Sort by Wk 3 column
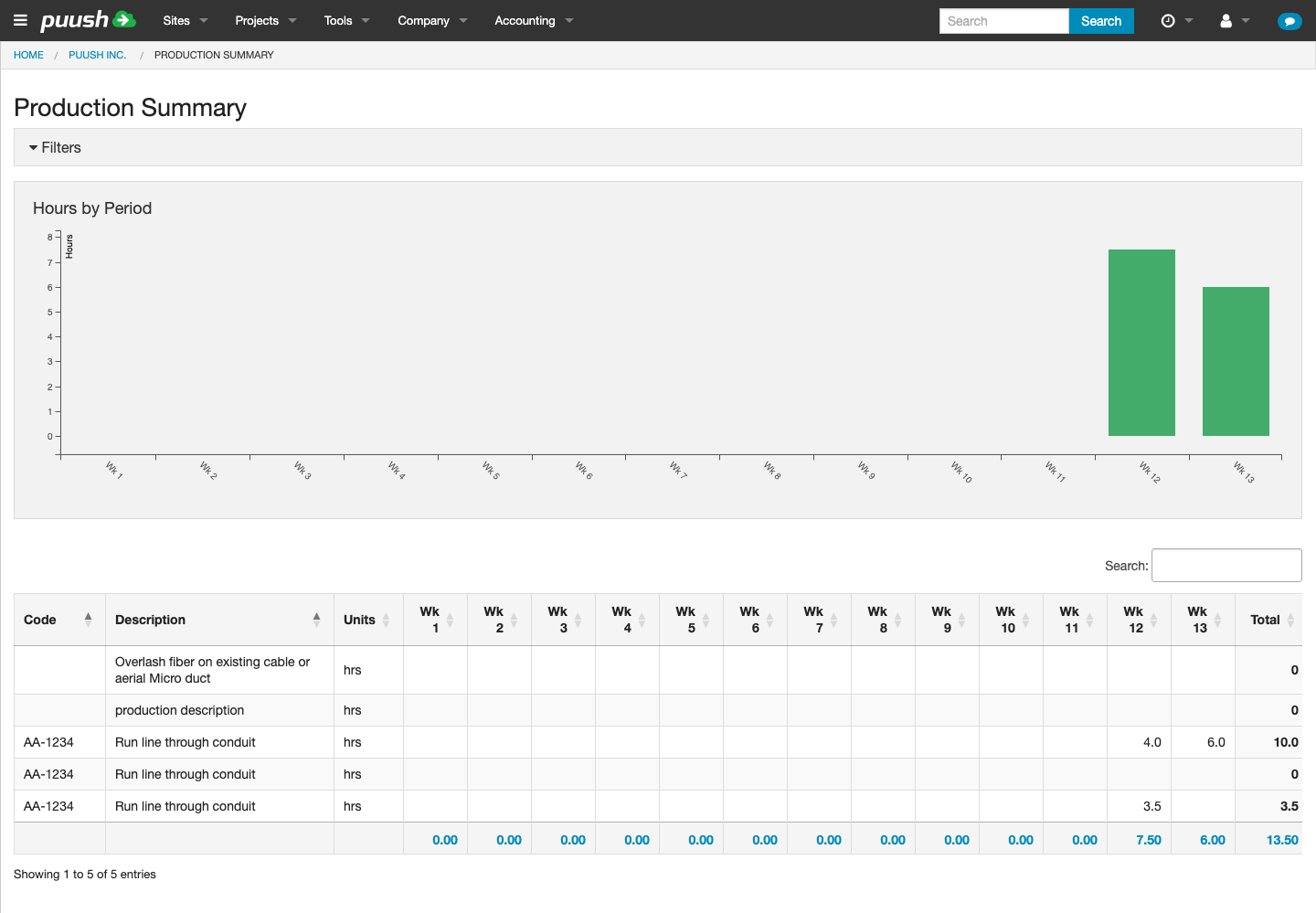Viewport: 1316px width, 913px height. coord(563,620)
